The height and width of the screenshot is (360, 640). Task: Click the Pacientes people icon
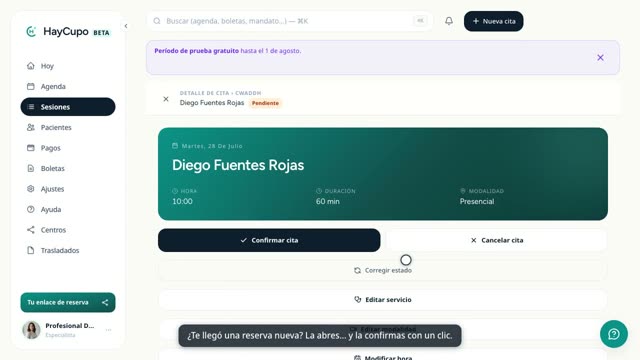pos(31,127)
